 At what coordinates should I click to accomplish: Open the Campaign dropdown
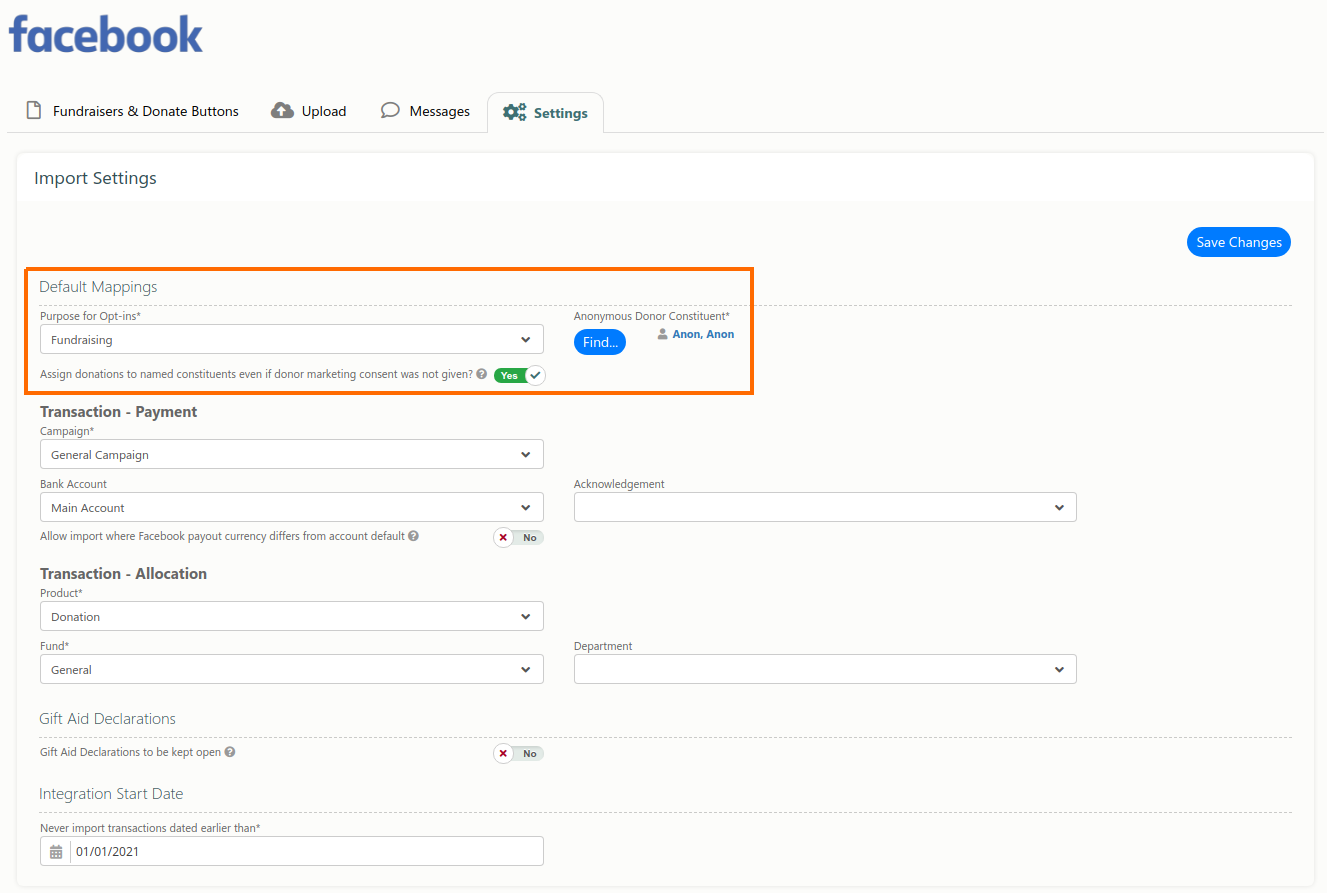[292, 454]
